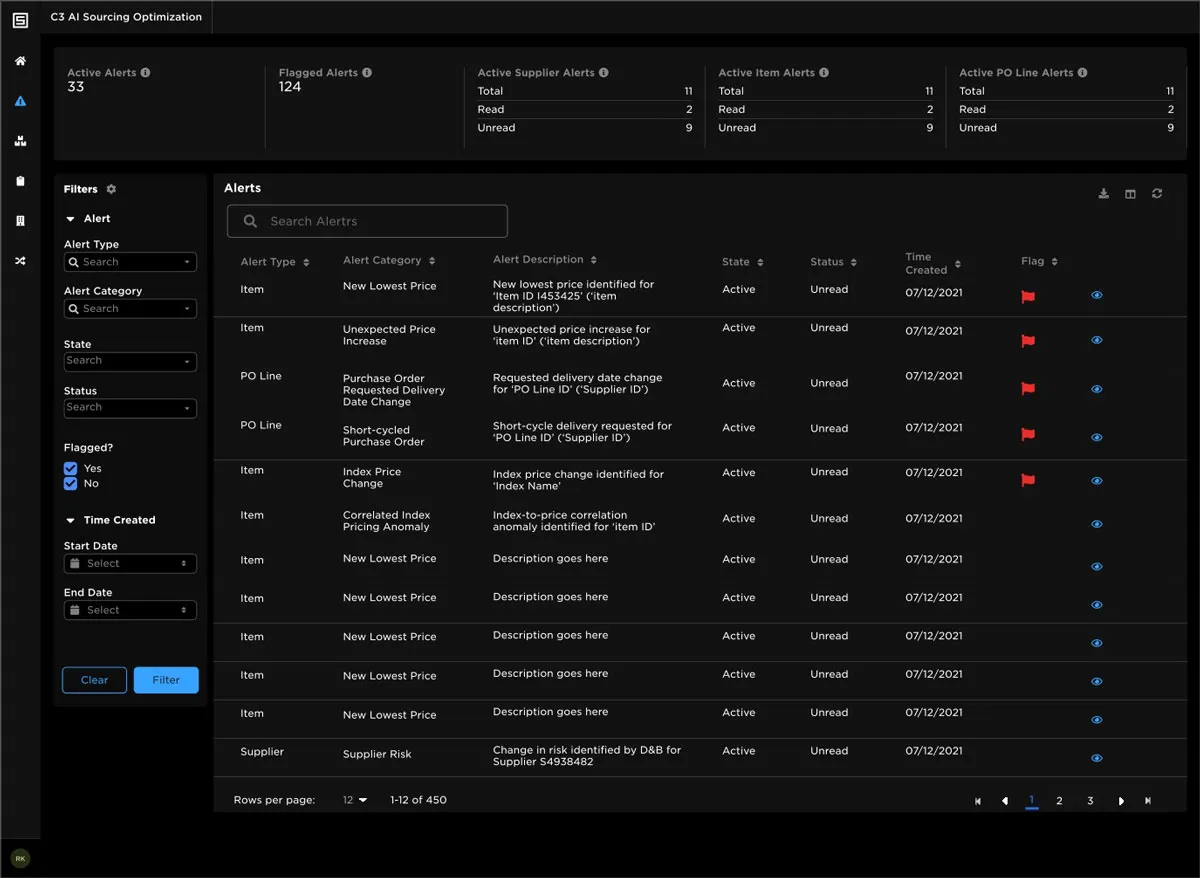
Task: Click the eye icon for the Unexpected Price Increase alert
Action: click(x=1097, y=340)
